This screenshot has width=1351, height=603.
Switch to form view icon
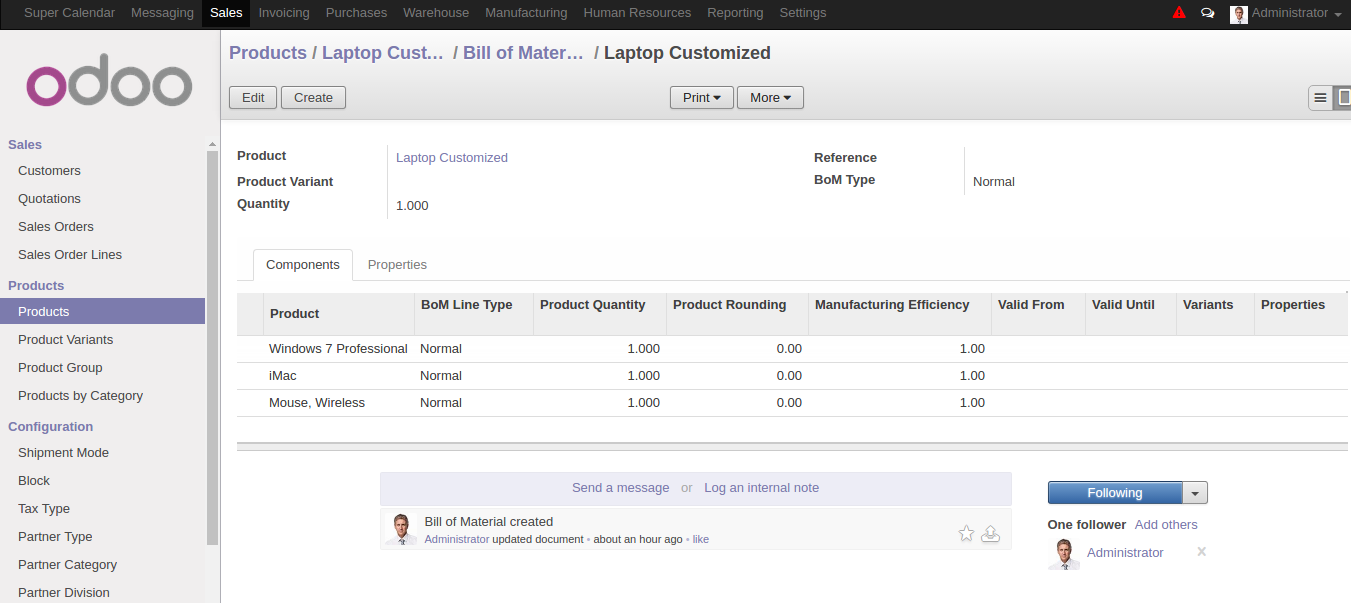(1343, 97)
